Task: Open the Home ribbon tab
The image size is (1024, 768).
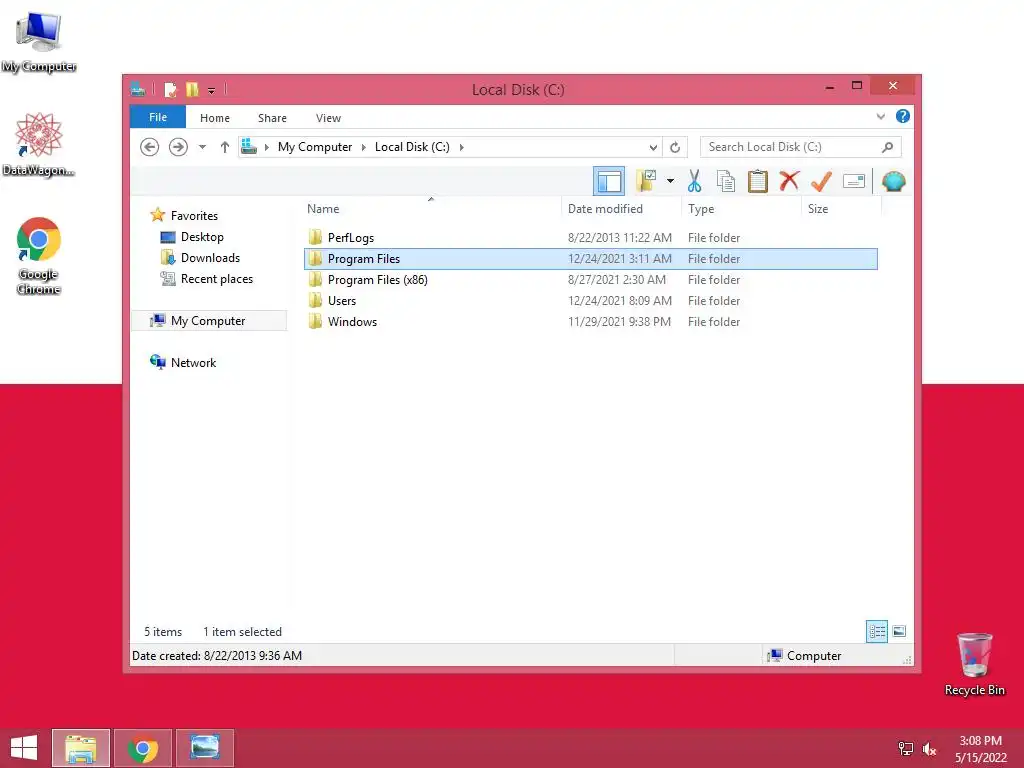Action: pyautogui.click(x=215, y=118)
